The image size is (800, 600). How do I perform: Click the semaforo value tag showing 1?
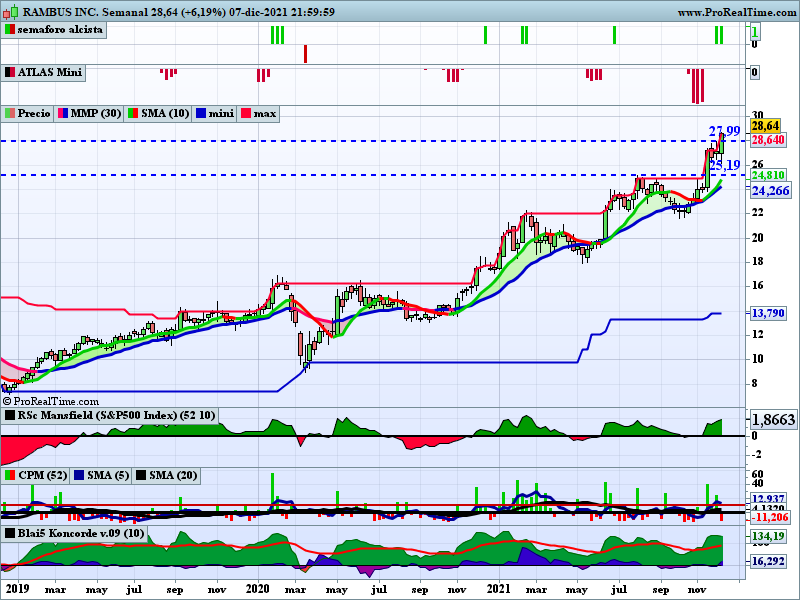tap(755, 33)
